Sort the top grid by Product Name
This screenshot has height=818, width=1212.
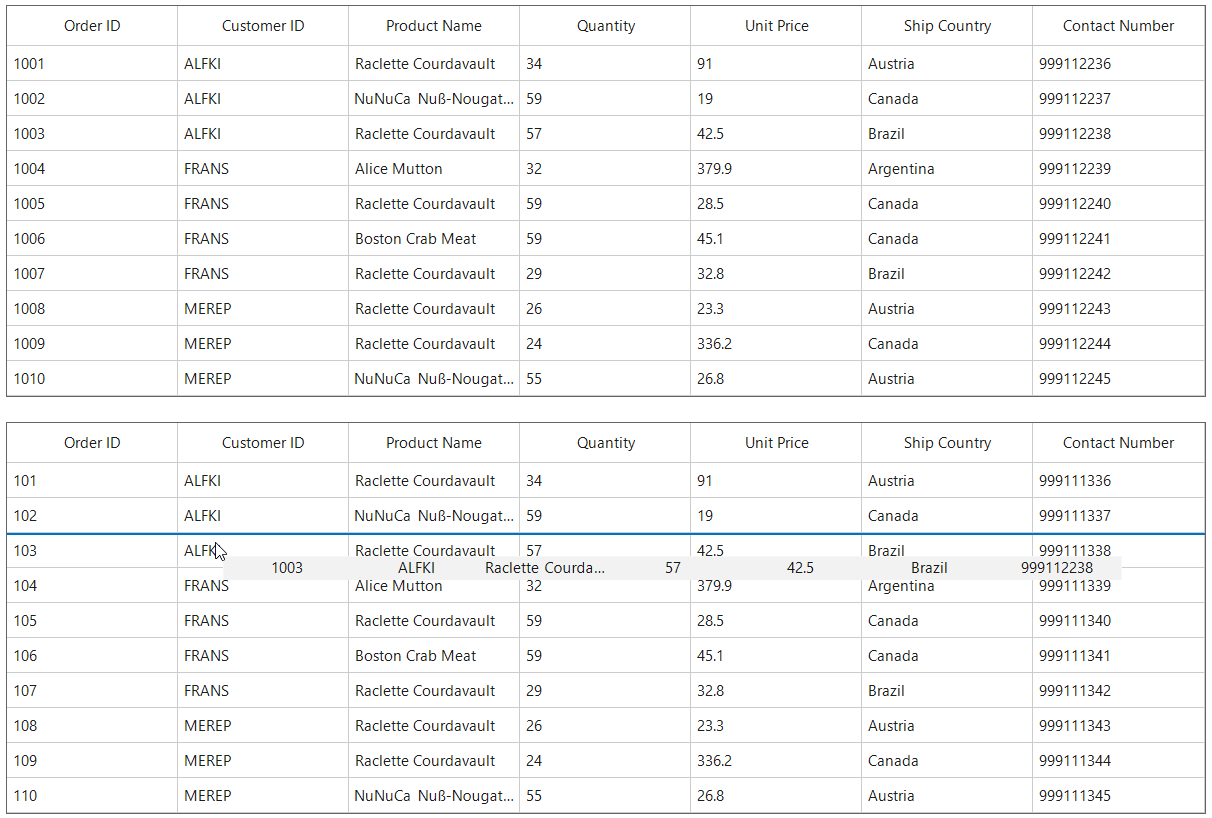[433, 26]
